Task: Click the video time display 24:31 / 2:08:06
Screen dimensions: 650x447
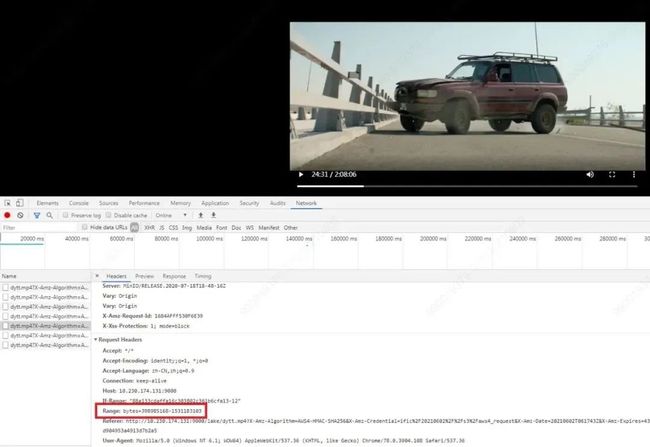Action: 334,175
